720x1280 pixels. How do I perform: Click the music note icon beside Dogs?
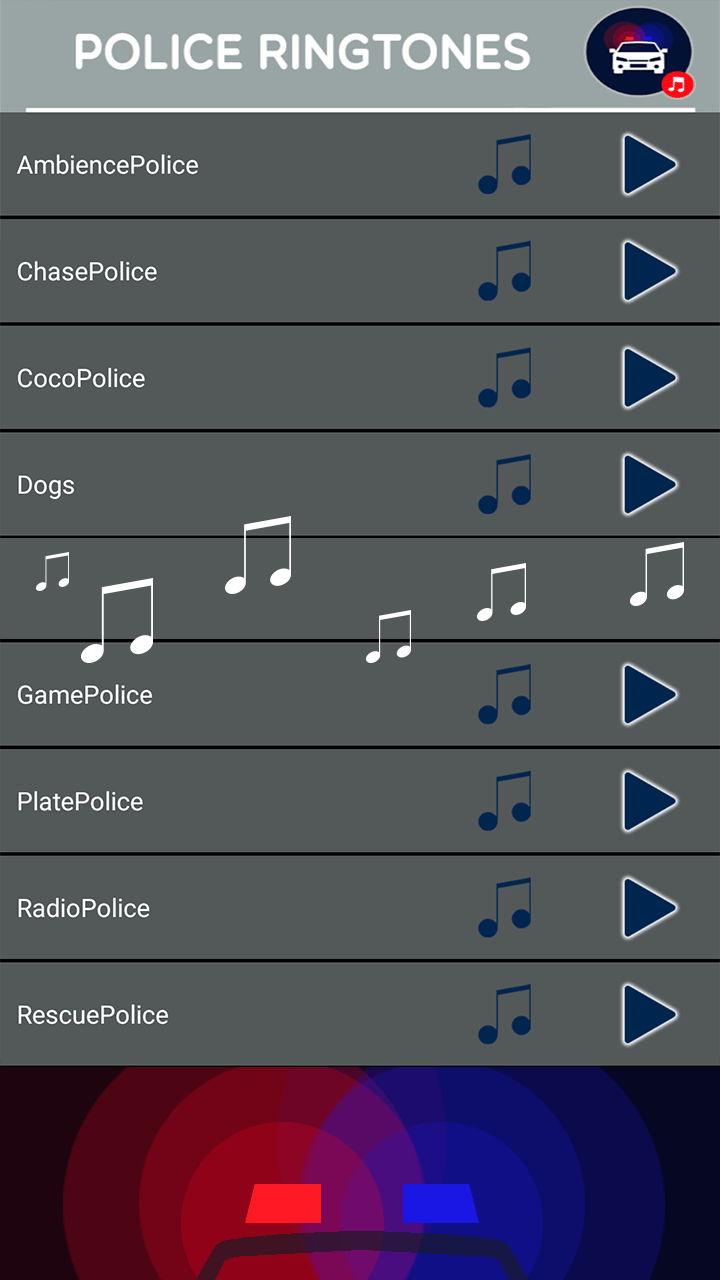(x=505, y=484)
